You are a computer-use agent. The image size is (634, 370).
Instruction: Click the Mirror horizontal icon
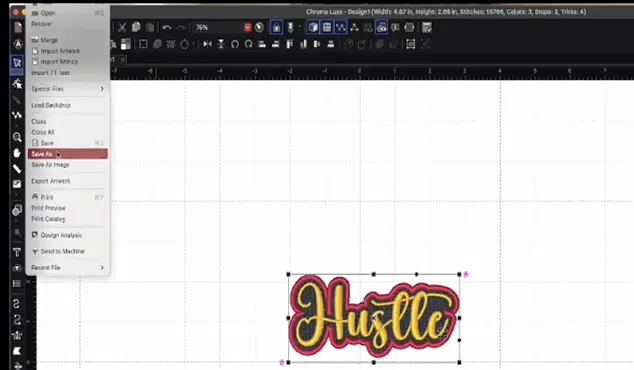(207, 44)
